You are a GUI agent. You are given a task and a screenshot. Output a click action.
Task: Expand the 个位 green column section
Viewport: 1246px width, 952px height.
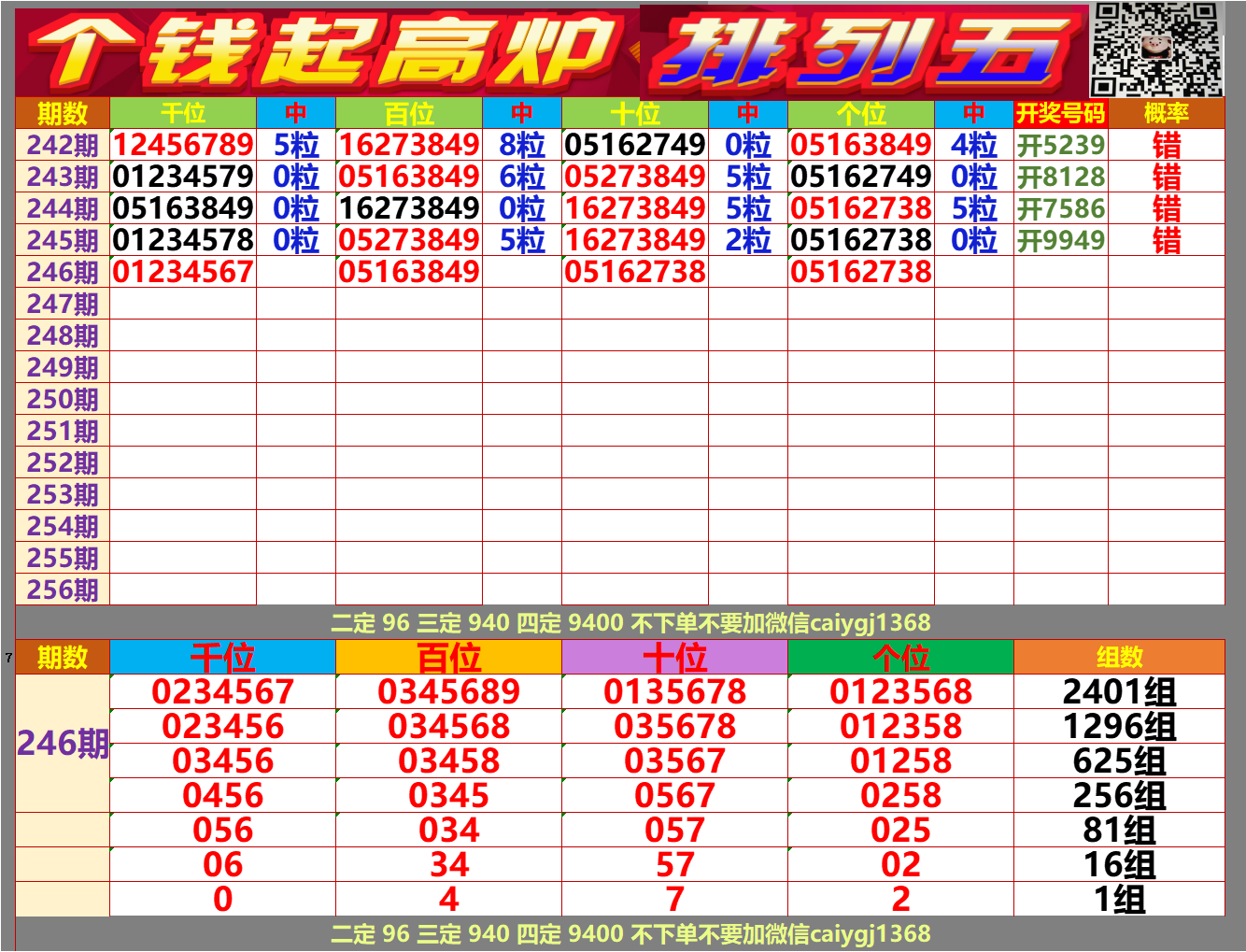click(901, 658)
